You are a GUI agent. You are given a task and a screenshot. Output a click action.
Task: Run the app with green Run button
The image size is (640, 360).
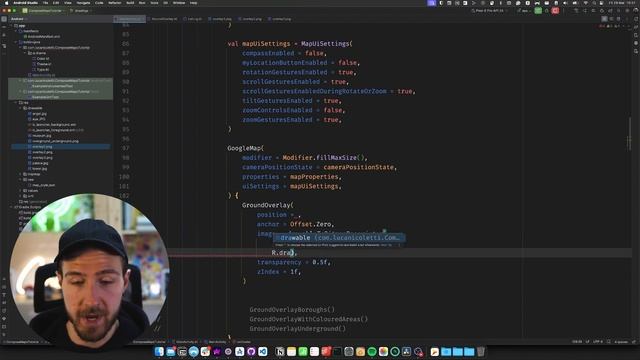coord(538,11)
